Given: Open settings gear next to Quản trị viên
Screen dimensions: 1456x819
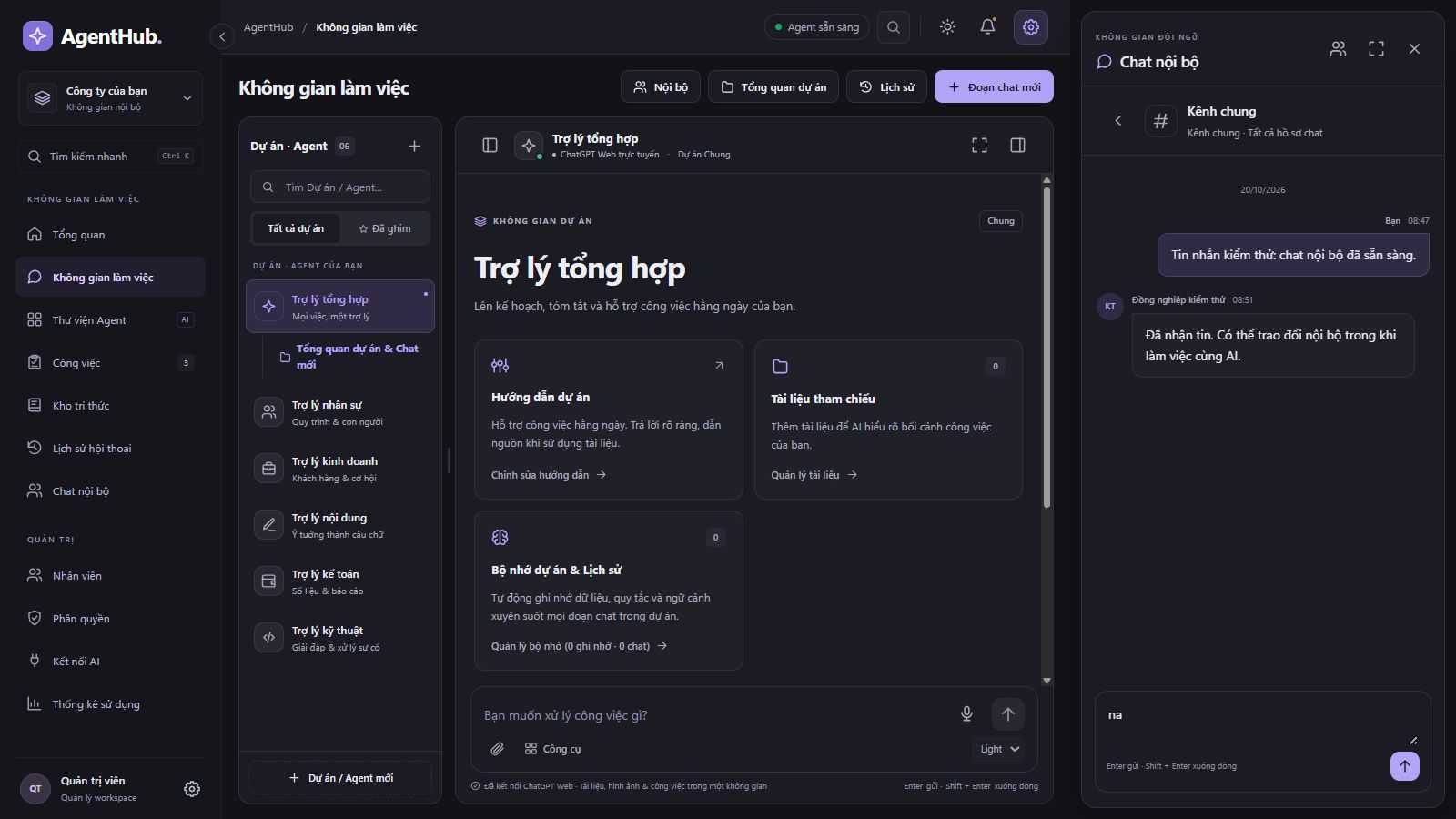Looking at the screenshot, I should coord(192,789).
